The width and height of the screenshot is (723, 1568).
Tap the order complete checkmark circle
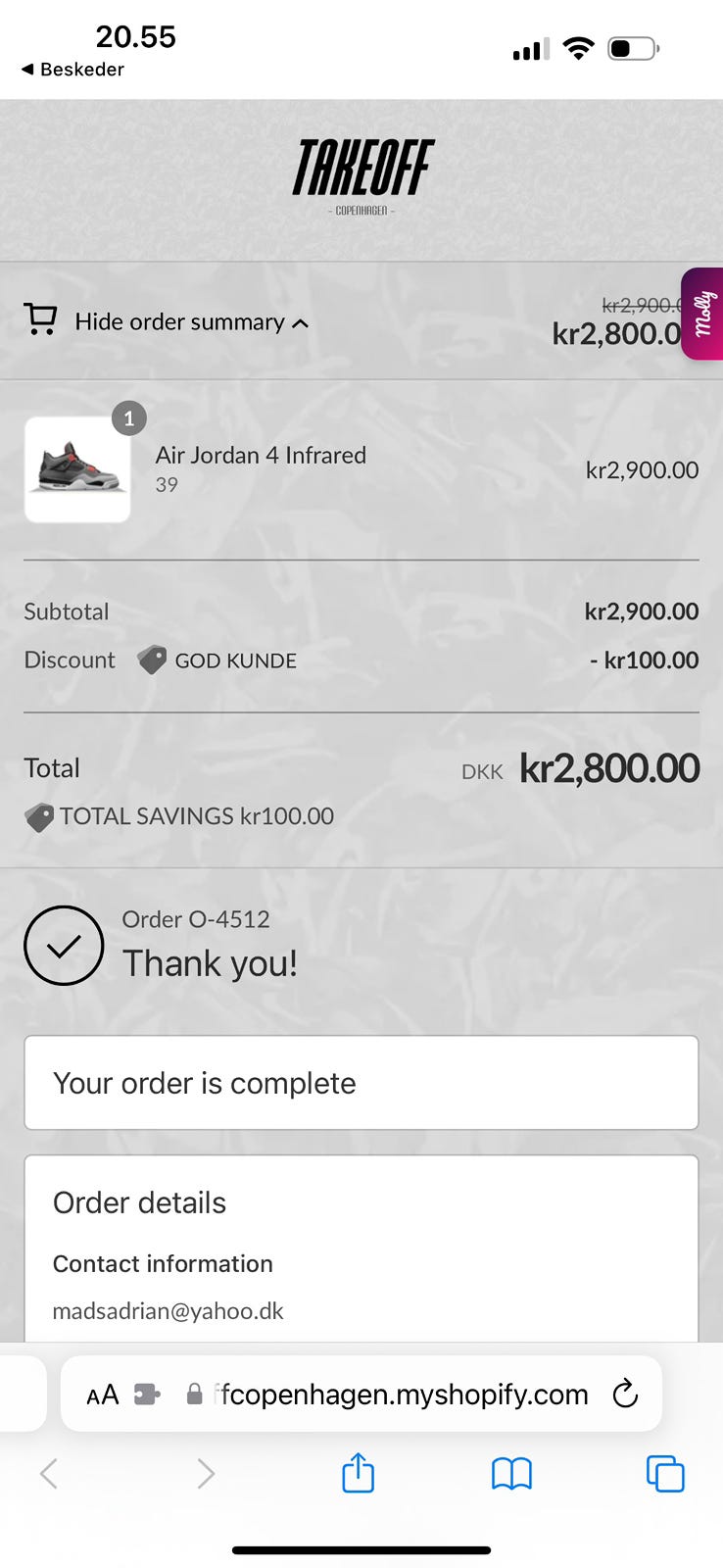[x=64, y=945]
